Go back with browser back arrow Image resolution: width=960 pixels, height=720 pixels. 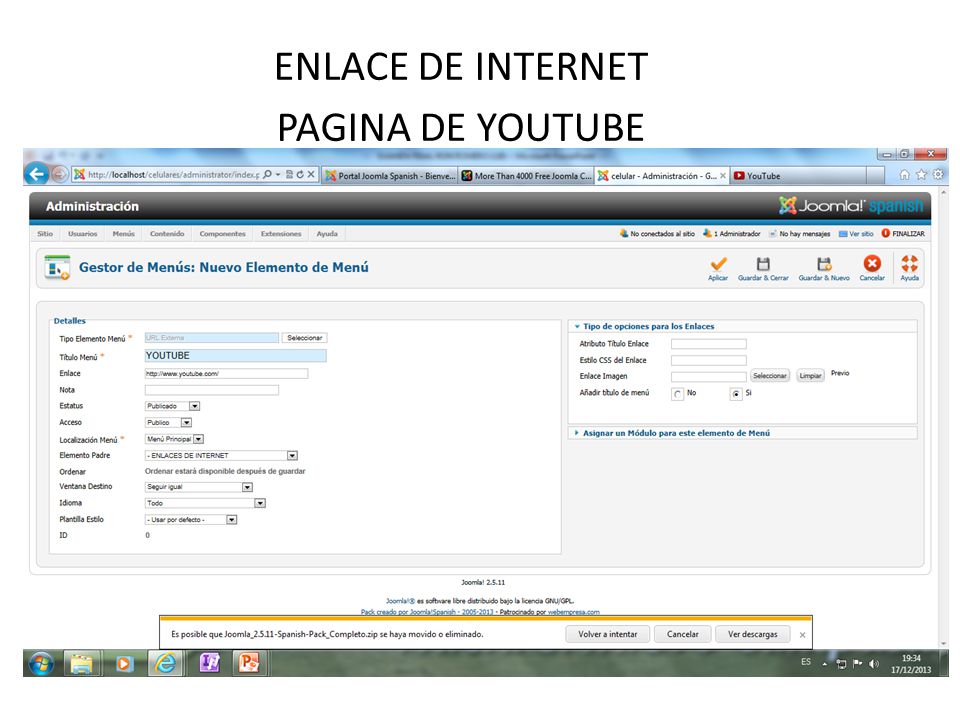[37, 174]
